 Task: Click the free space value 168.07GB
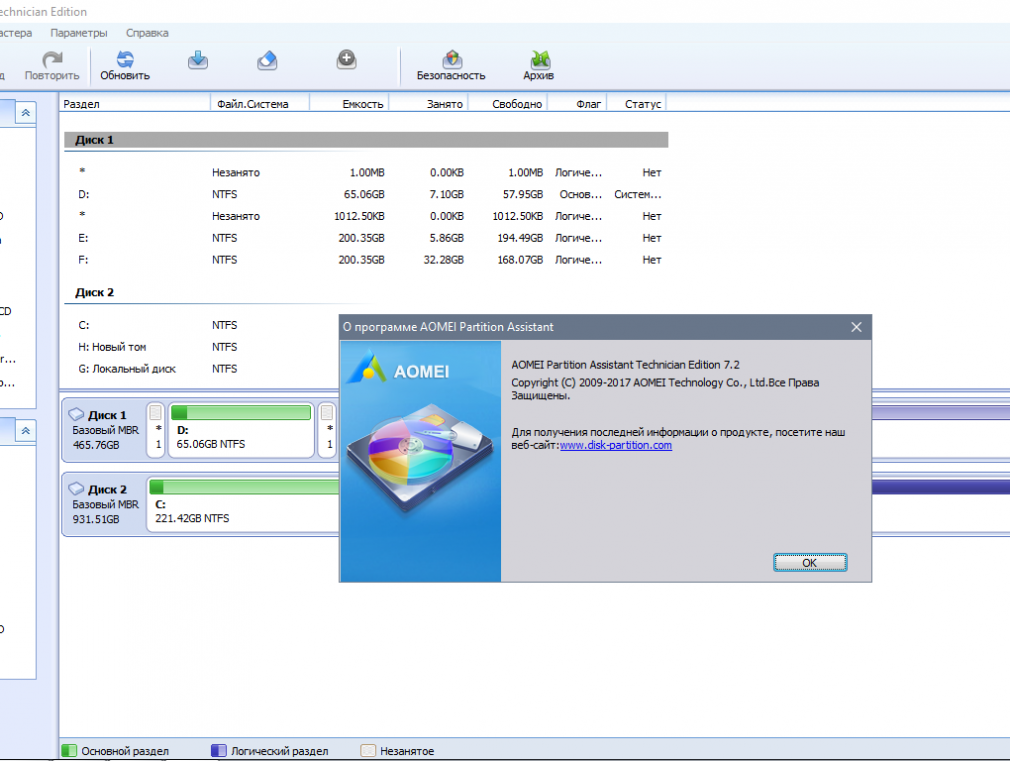tap(520, 260)
